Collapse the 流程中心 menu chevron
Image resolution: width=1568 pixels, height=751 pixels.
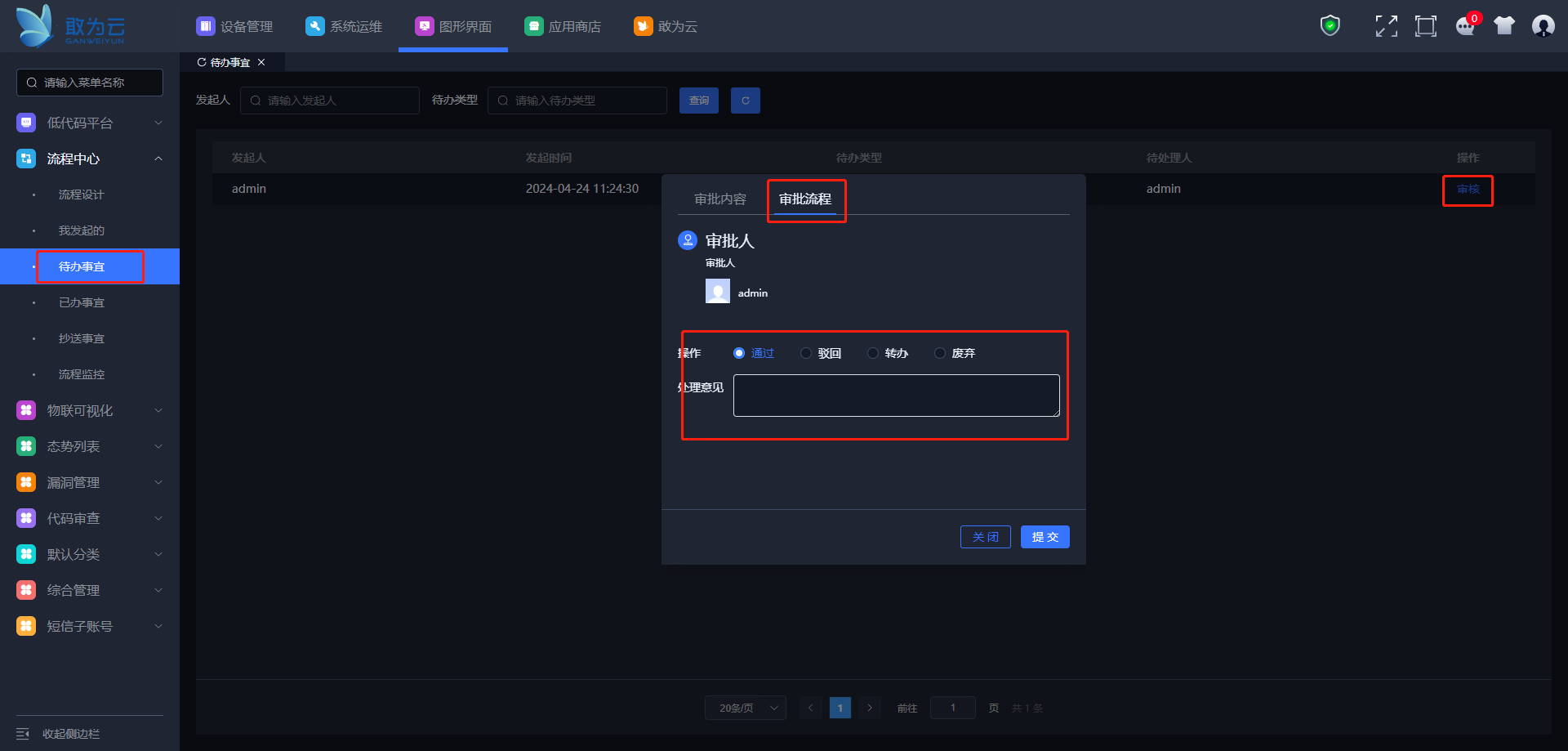(x=158, y=159)
